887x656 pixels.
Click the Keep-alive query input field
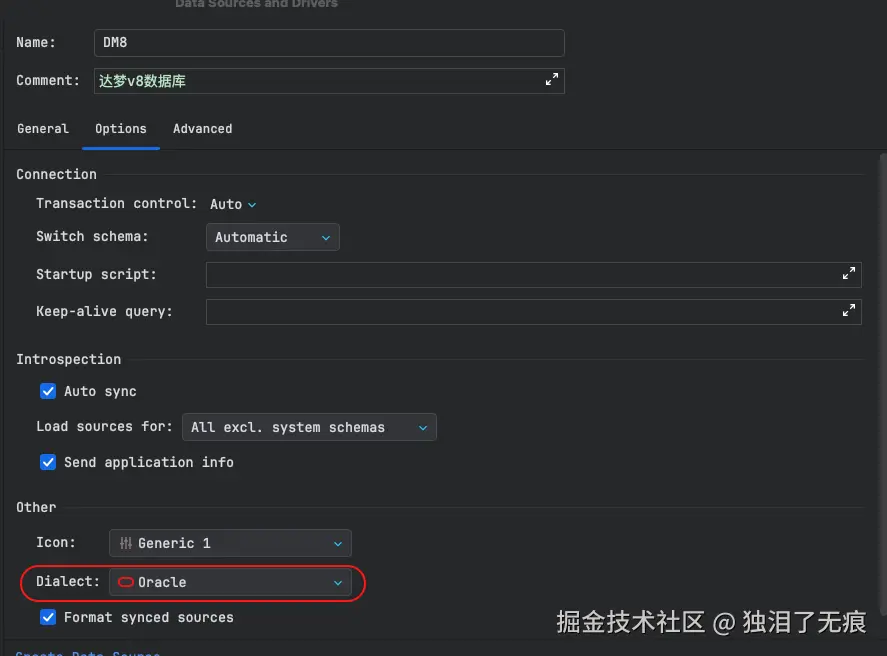coord(533,312)
